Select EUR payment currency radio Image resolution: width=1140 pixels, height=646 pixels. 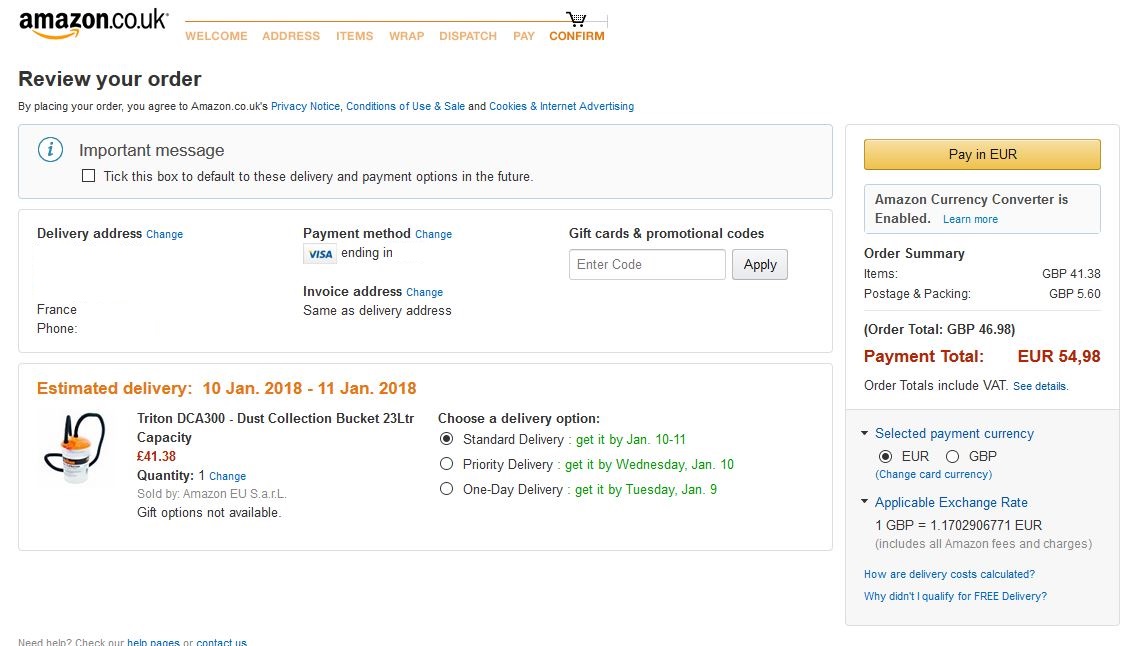pyautogui.click(x=885, y=456)
